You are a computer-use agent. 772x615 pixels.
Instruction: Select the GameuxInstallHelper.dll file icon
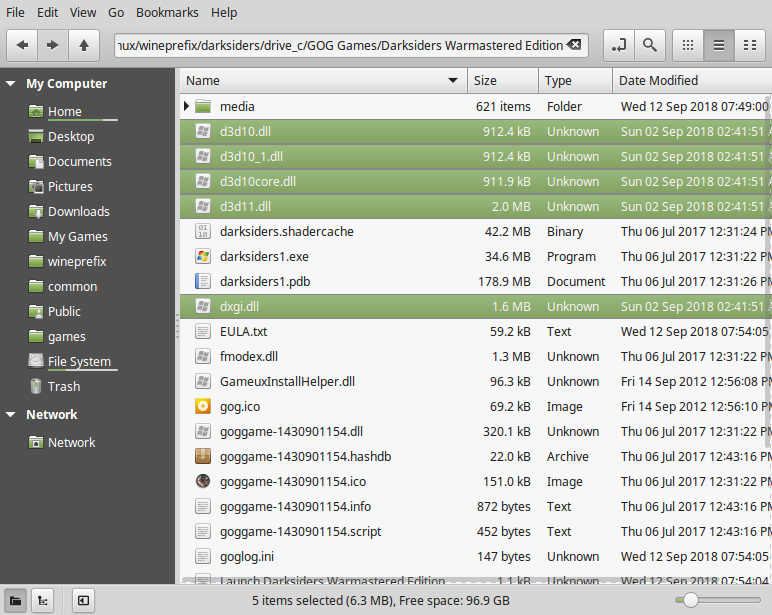tap(203, 382)
